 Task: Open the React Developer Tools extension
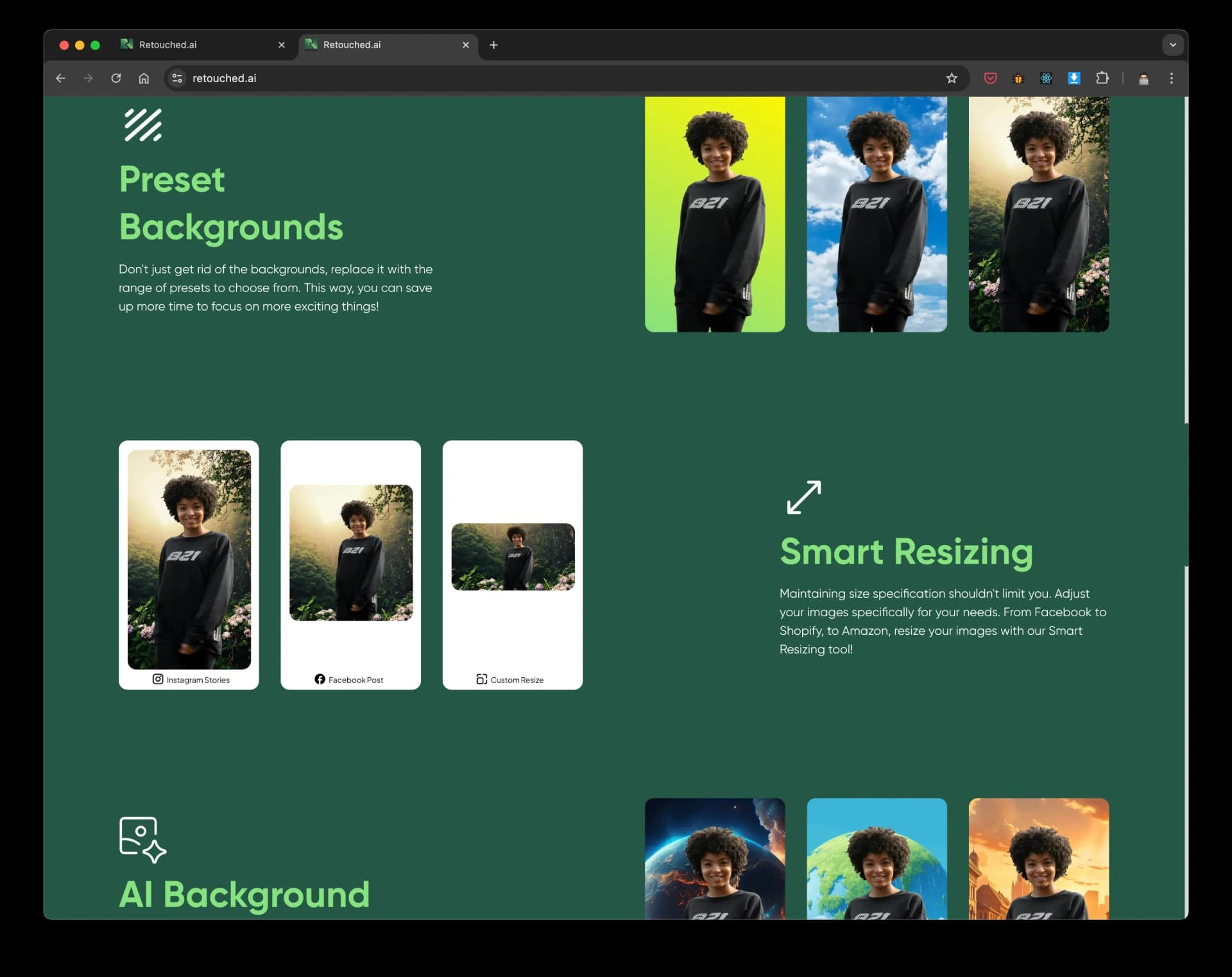pos(1046,78)
